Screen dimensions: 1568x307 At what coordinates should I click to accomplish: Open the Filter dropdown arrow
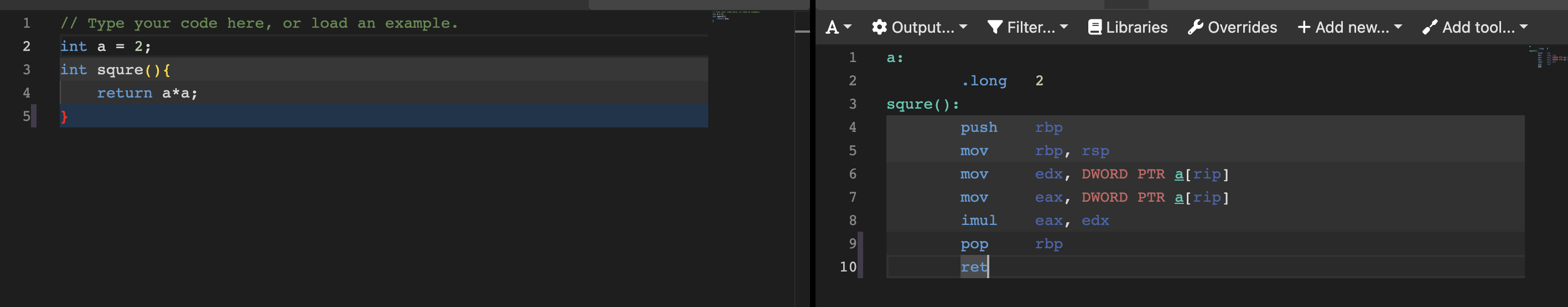point(1063,27)
